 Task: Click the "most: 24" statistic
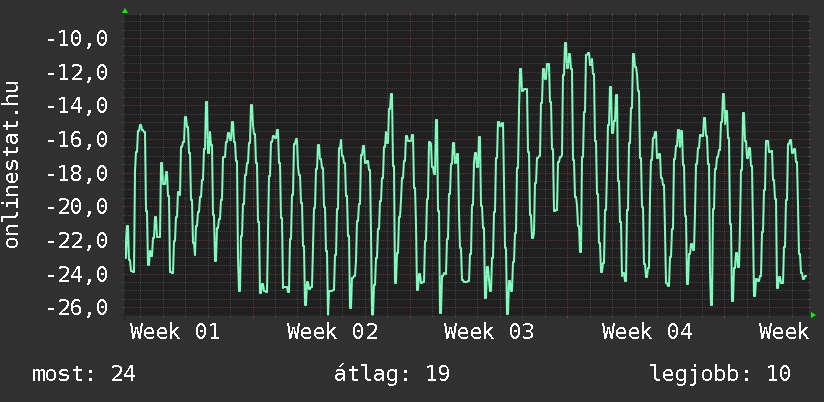84,374
